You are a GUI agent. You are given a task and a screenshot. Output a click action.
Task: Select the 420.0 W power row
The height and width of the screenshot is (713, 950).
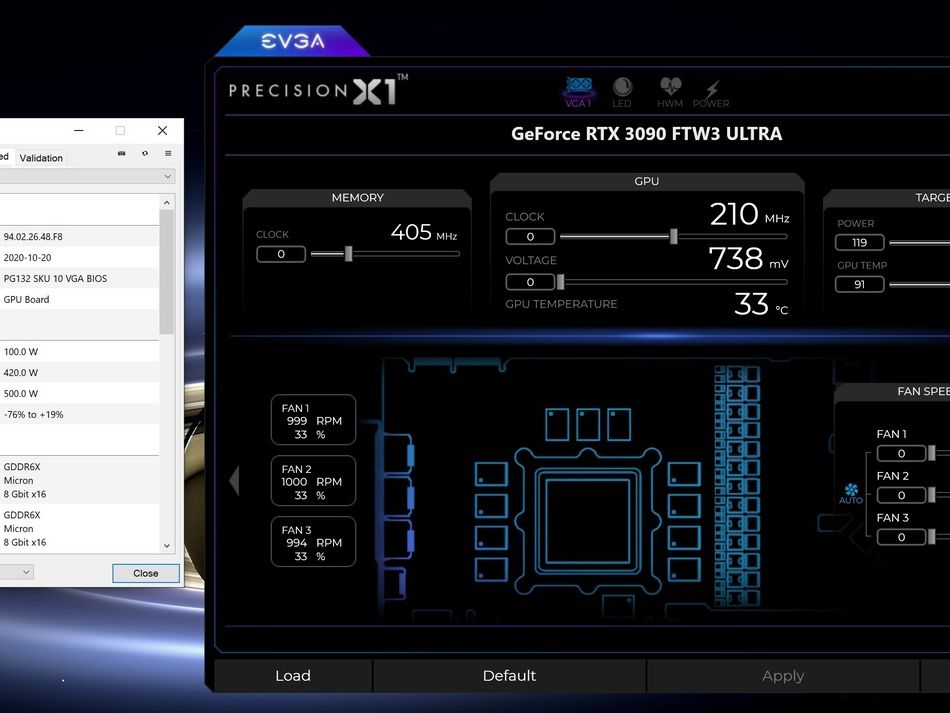tap(79, 373)
